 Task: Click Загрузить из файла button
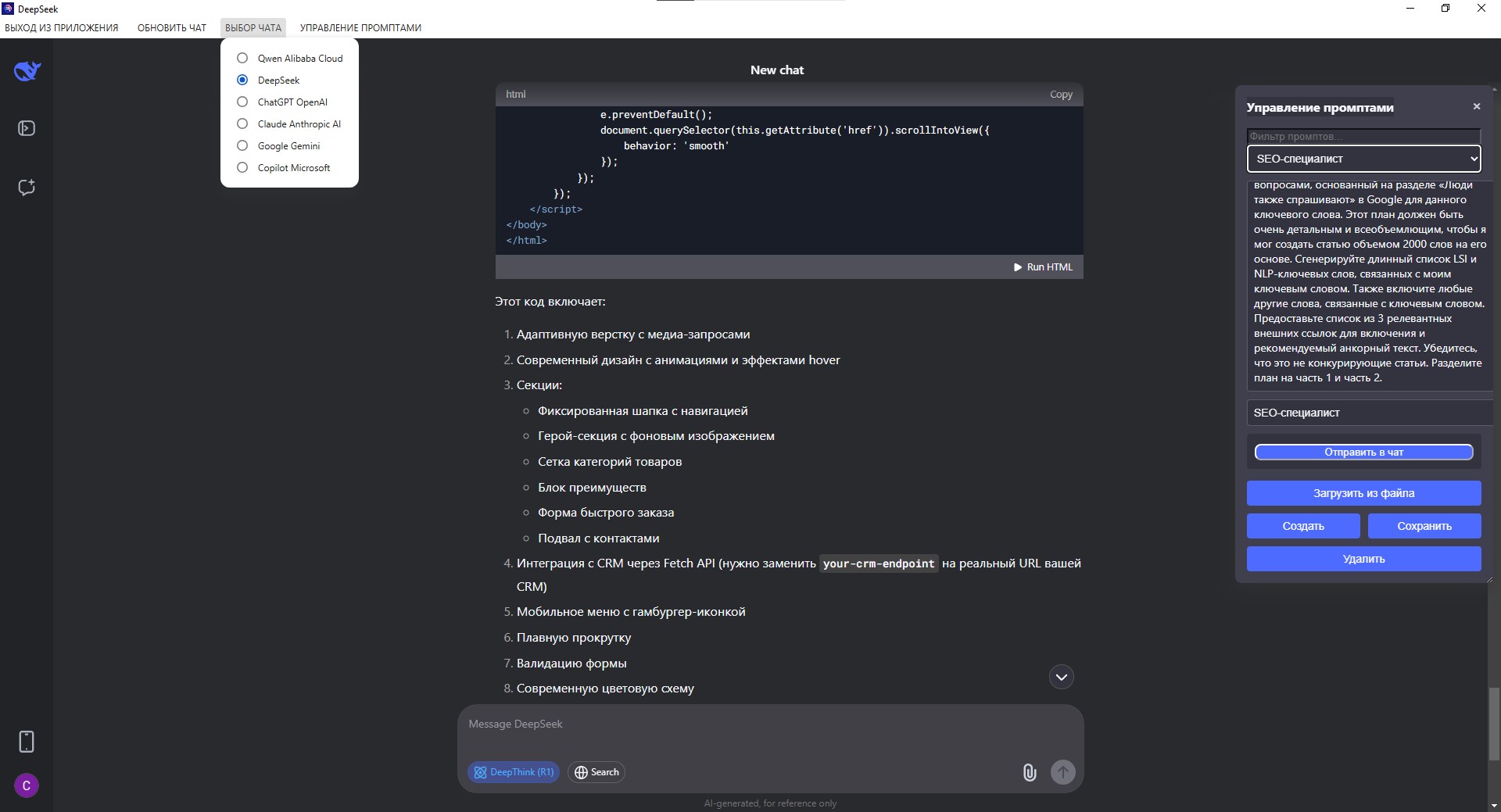[1363, 493]
